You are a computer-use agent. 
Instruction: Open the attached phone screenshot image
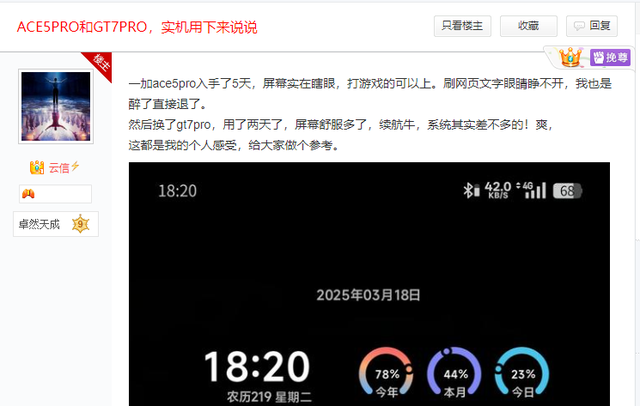pos(369,284)
